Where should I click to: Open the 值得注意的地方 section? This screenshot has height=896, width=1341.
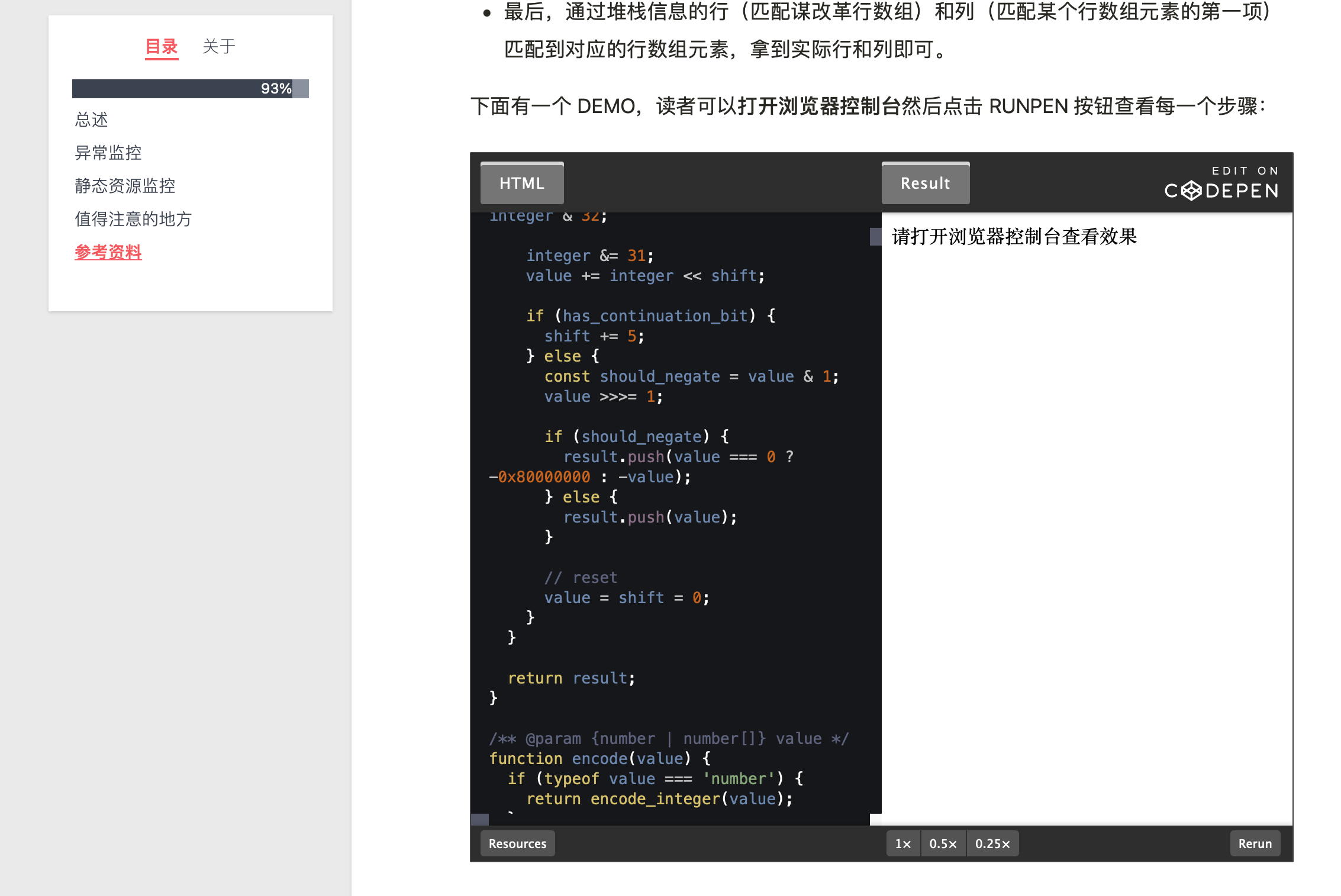coord(133,219)
